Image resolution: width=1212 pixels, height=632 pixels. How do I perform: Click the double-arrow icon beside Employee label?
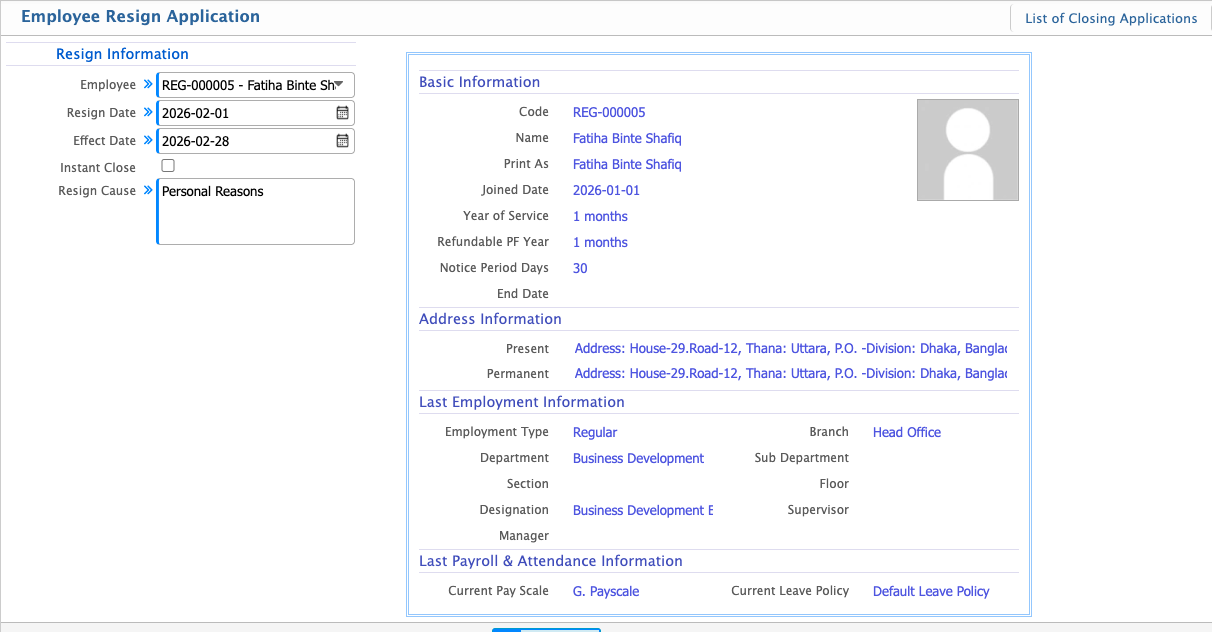click(x=148, y=85)
